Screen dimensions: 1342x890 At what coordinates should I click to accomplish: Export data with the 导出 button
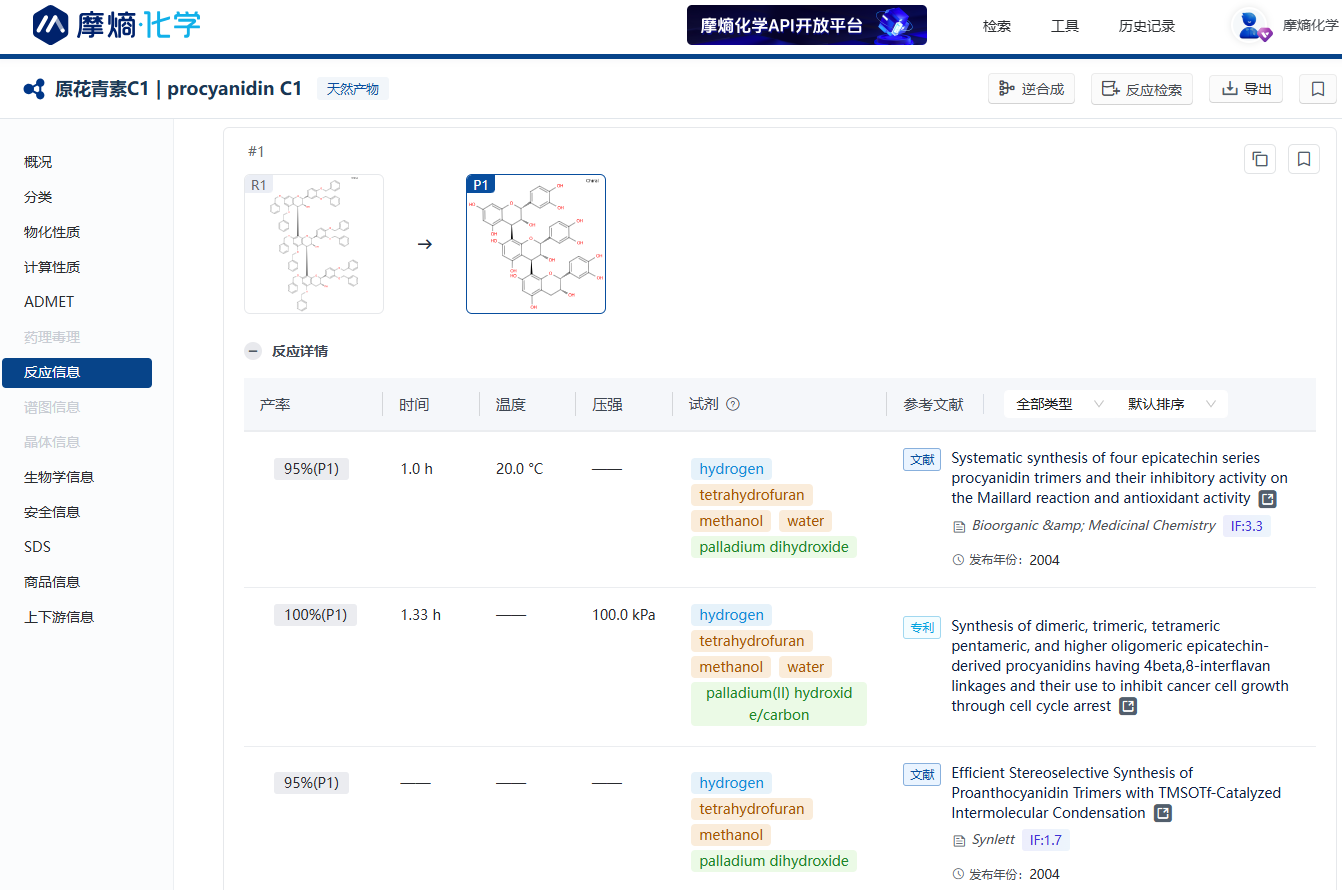pyautogui.click(x=1245, y=89)
